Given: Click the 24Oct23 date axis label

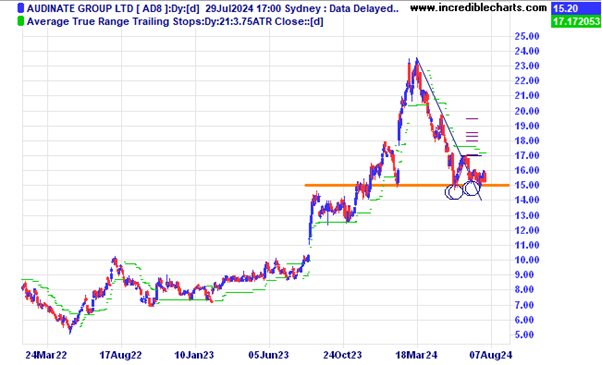Looking at the screenshot, I should (x=342, y=355).
